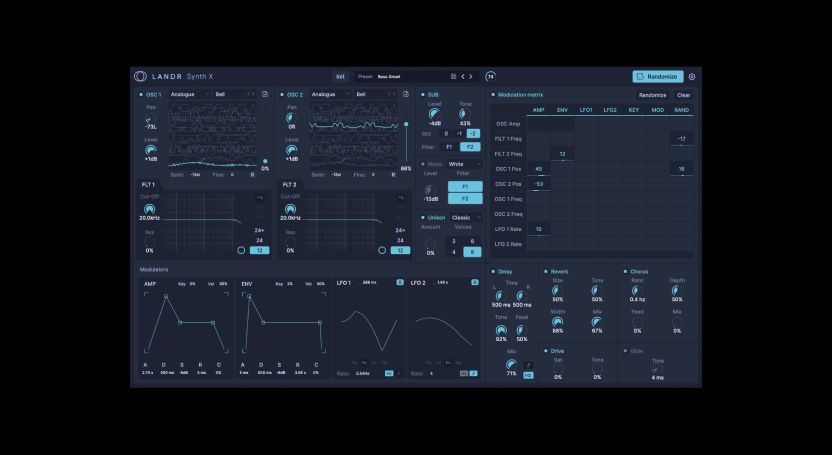The height and width of the screenshot is (455, 832).
Task: Click the Unison Amount knob
Action: [x=430, y=244]
